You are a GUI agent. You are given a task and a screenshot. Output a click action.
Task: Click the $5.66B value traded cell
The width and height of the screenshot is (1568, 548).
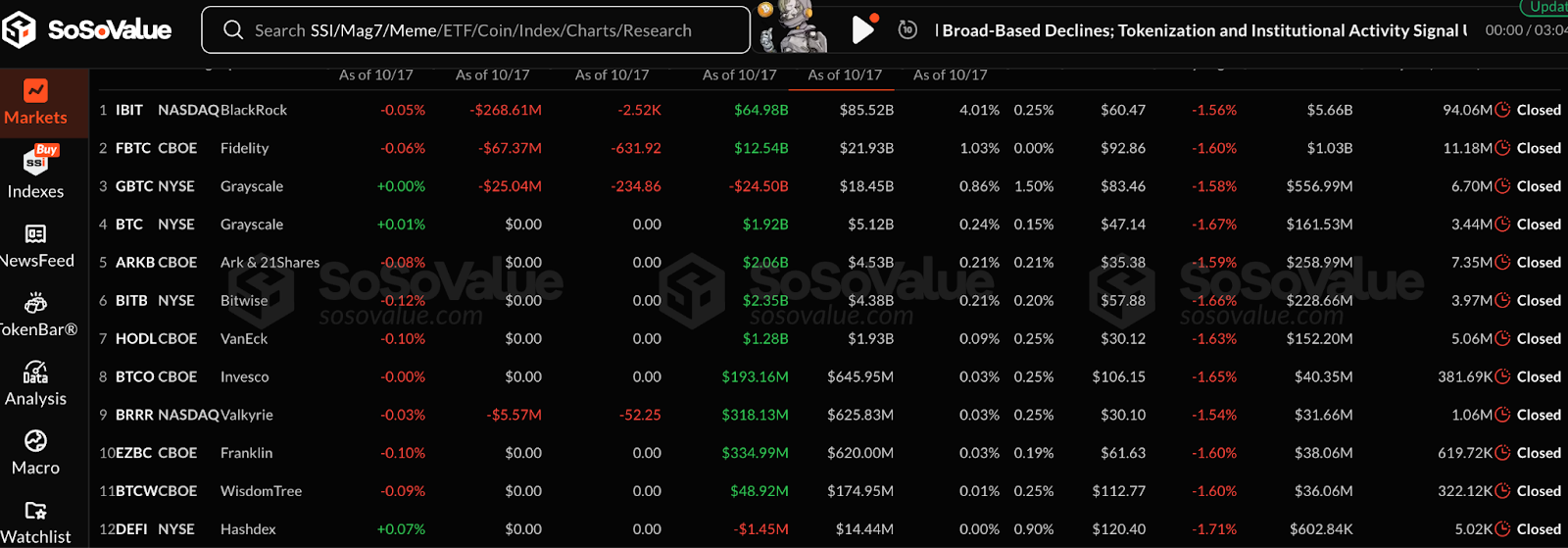coord(1330,110)
